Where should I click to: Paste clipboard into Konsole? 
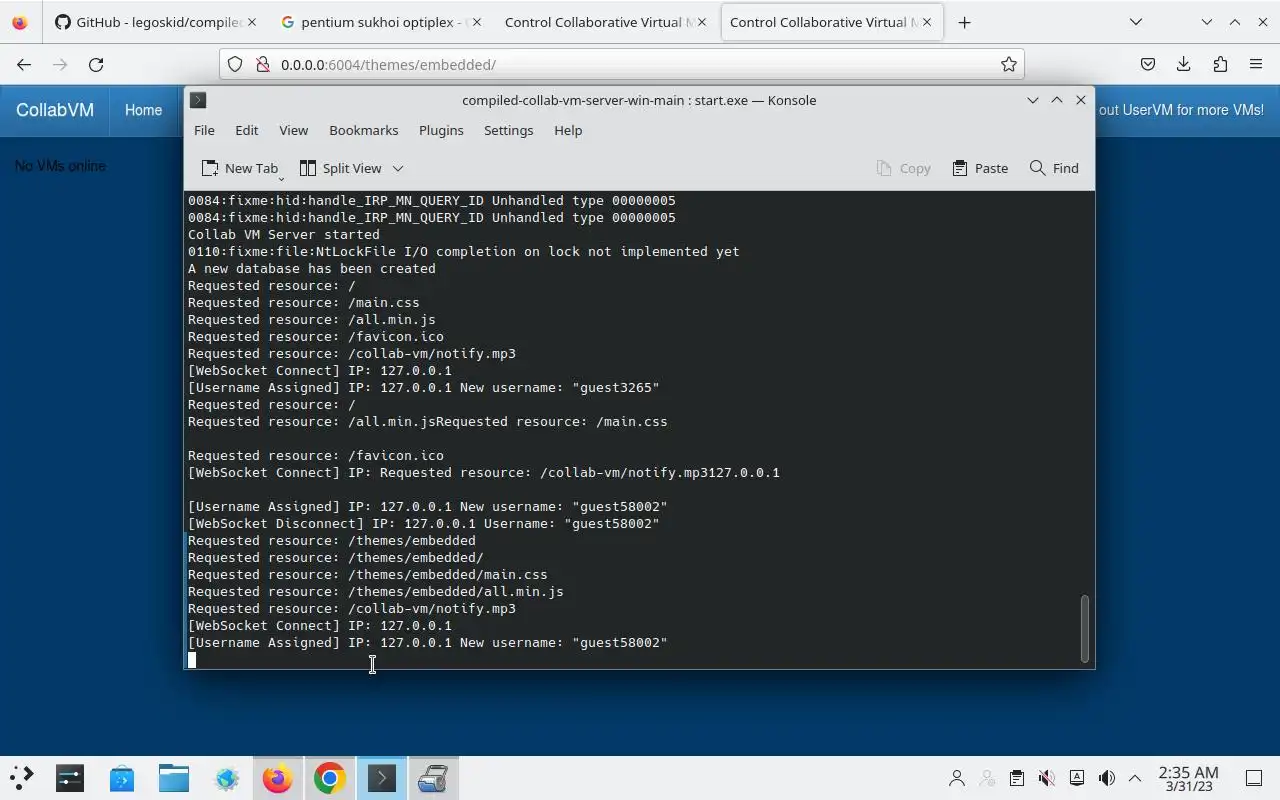pyautogui.click(x=980, y=168)
